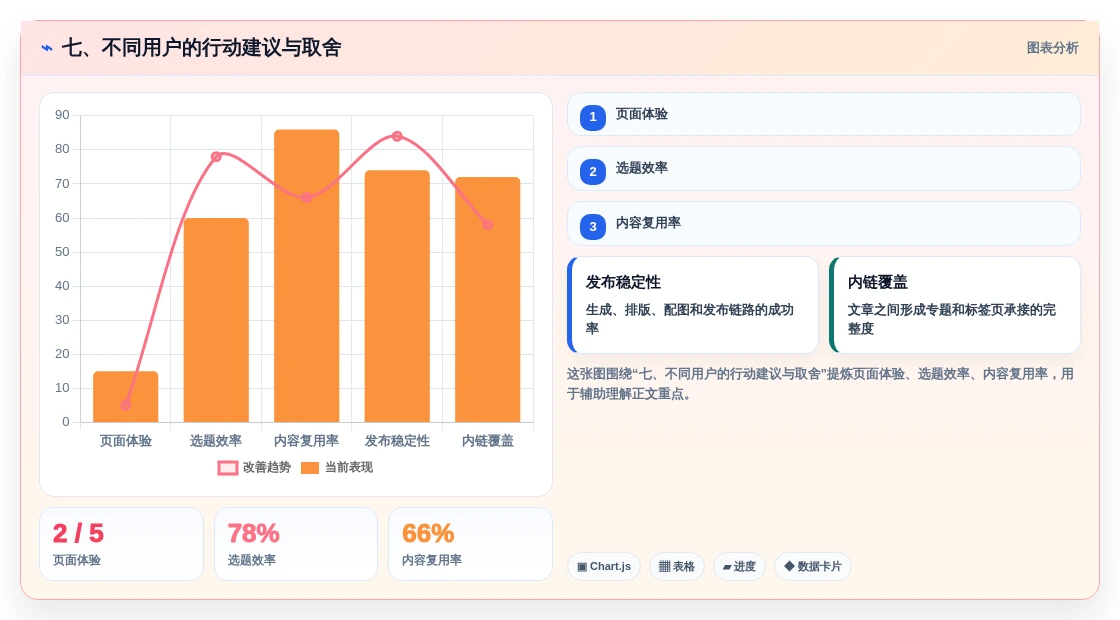Click the number 1 badge for 页面体验
The width and height of the screenshot is (1120, 620).
pyautogui.click(x=593, y=117)
